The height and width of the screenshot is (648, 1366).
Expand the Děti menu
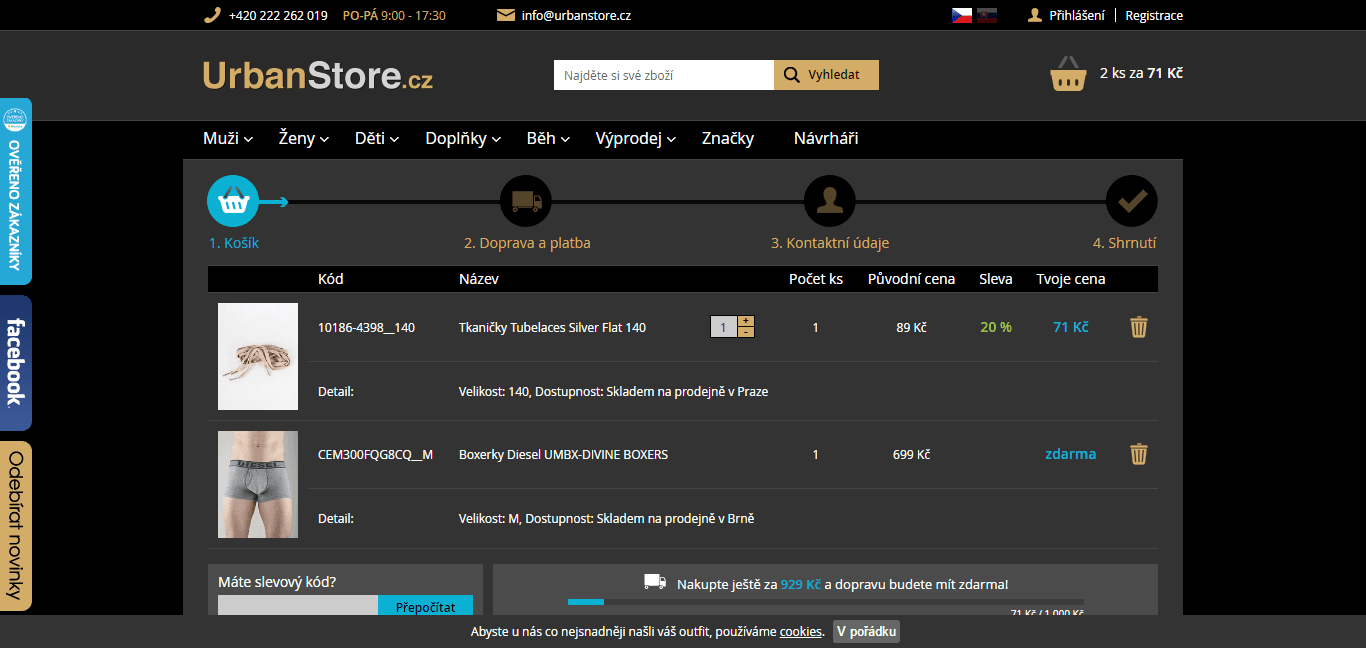[x=377, y=139]
